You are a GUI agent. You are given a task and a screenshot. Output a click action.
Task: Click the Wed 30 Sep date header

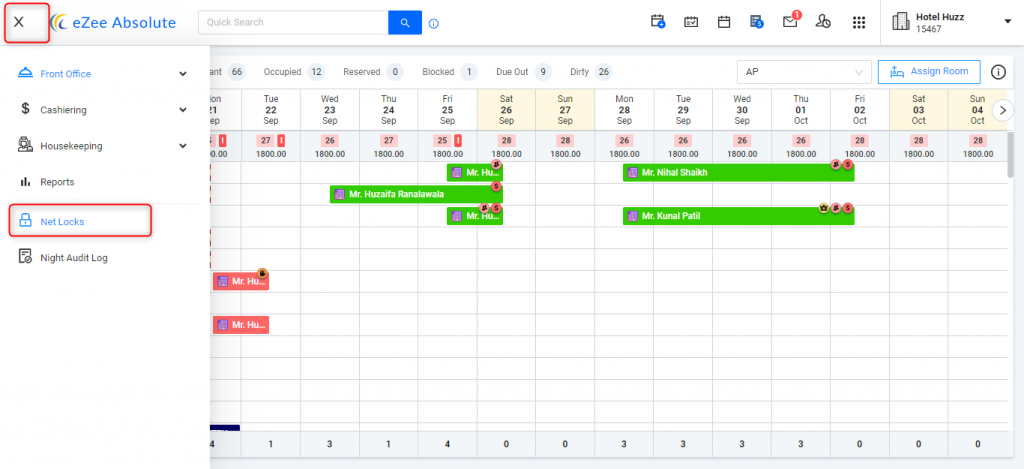point(742,110)
